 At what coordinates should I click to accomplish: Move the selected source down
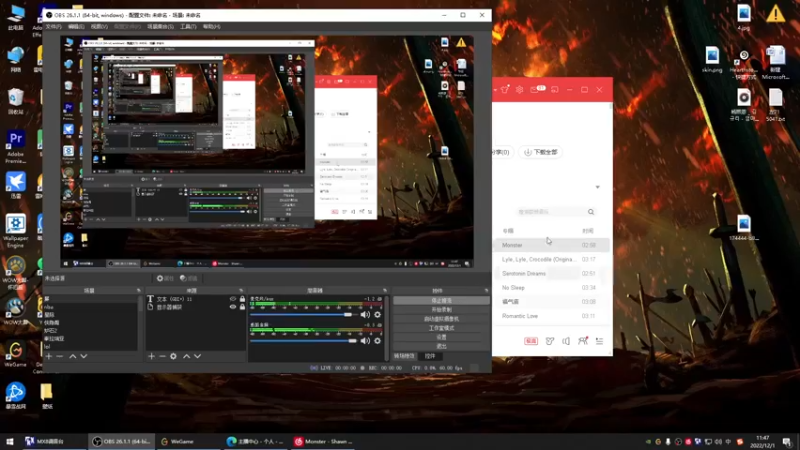tap(197, 356)
